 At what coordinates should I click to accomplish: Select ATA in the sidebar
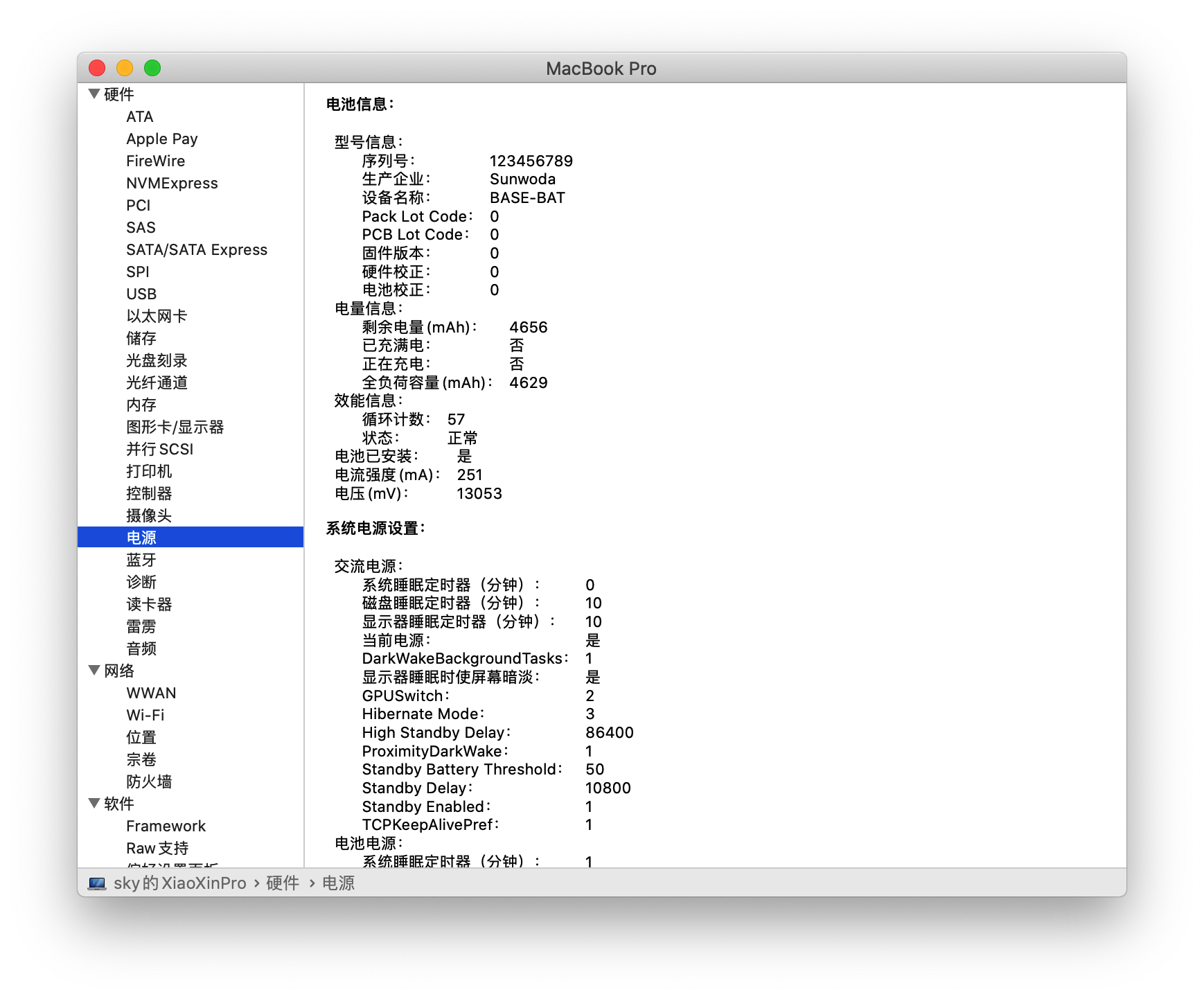coord(140,116)
